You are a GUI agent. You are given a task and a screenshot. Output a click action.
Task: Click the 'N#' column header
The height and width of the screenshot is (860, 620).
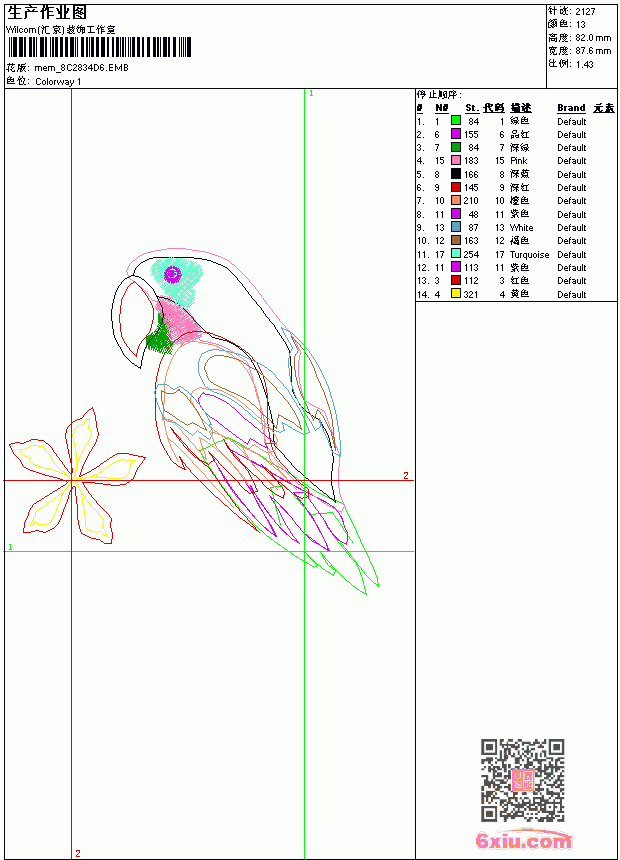click(442, 108)
